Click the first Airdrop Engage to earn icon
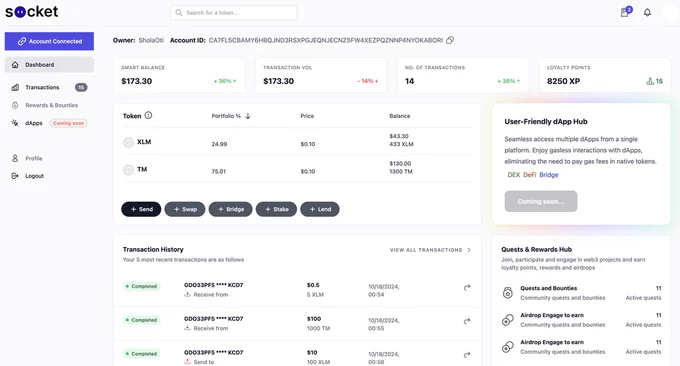The height and width of the screenshot is (366, 680). 507,320
